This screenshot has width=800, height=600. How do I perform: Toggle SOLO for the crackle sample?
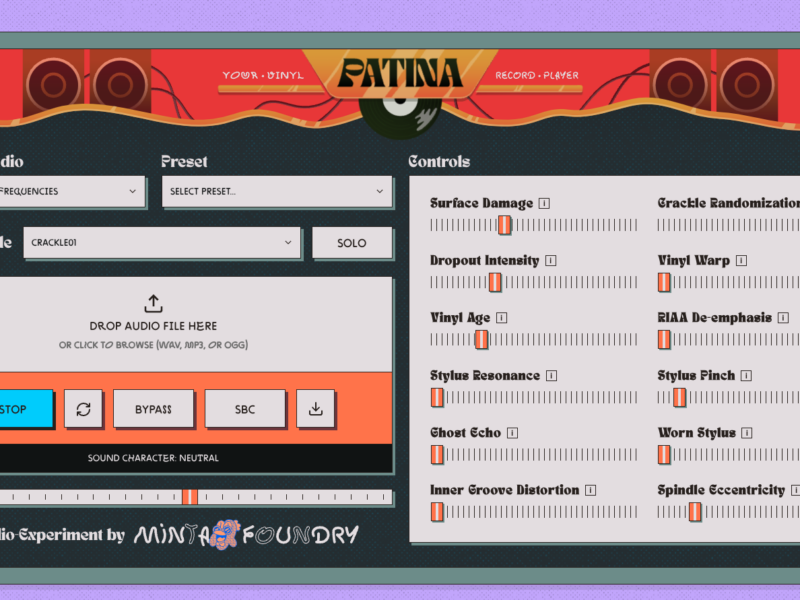352,243
